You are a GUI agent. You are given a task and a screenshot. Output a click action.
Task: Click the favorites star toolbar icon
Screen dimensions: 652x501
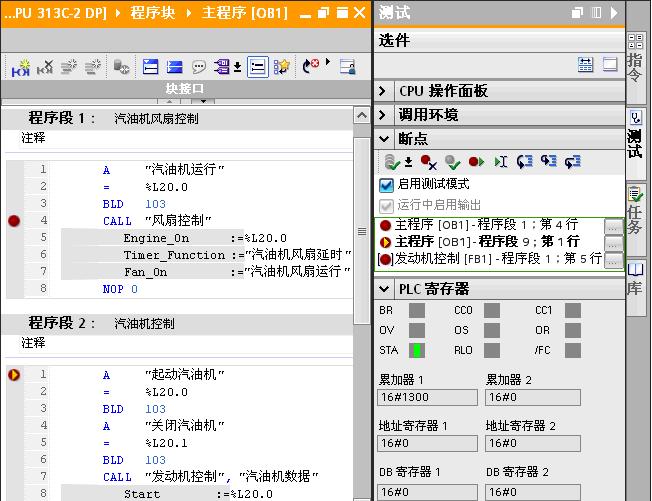(x=282, y=67)
